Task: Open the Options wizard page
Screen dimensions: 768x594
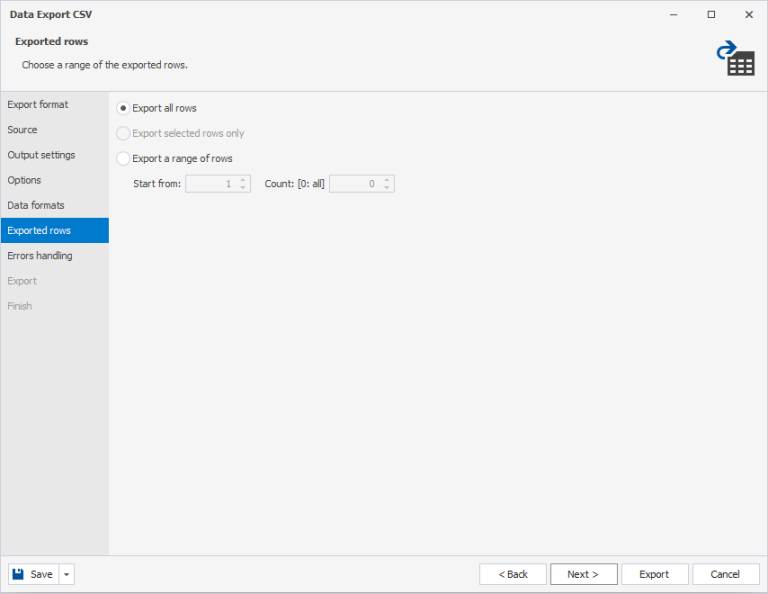Action: pos(25,180)
